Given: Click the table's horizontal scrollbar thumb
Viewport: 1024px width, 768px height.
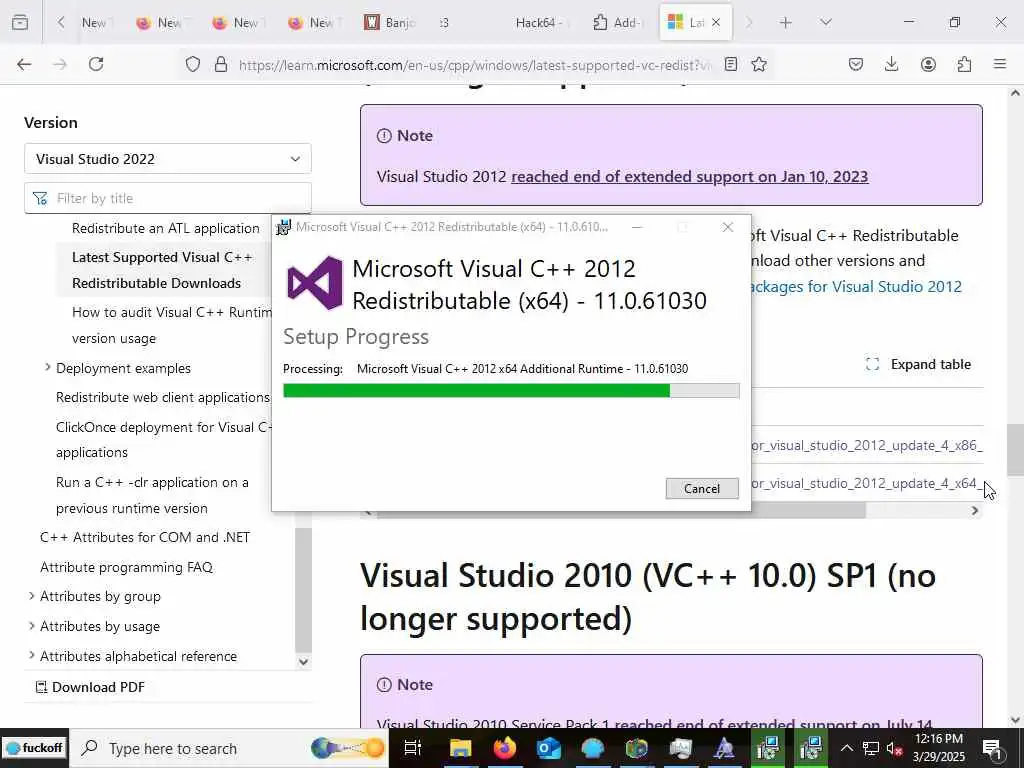Looking at the screenshot, I should click(622, 511).
